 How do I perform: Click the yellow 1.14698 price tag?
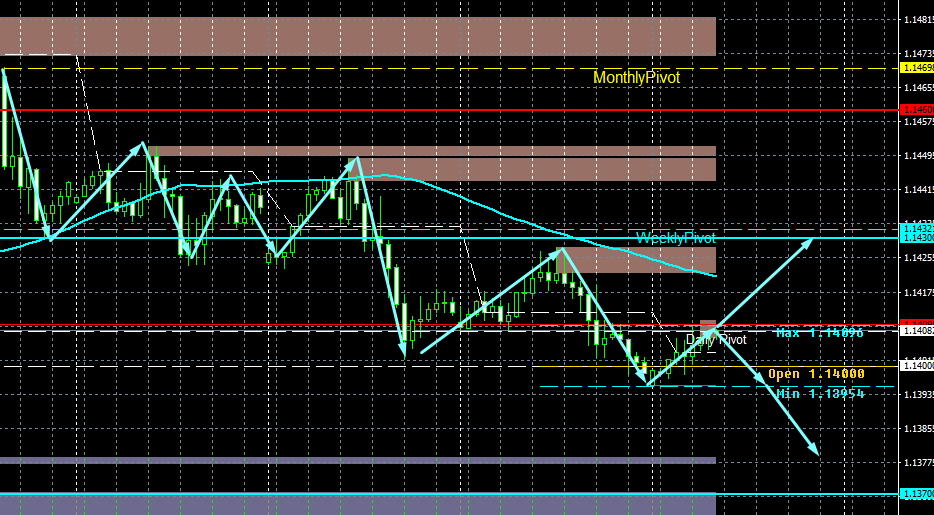pyautogui.click(x=917, y=68)
